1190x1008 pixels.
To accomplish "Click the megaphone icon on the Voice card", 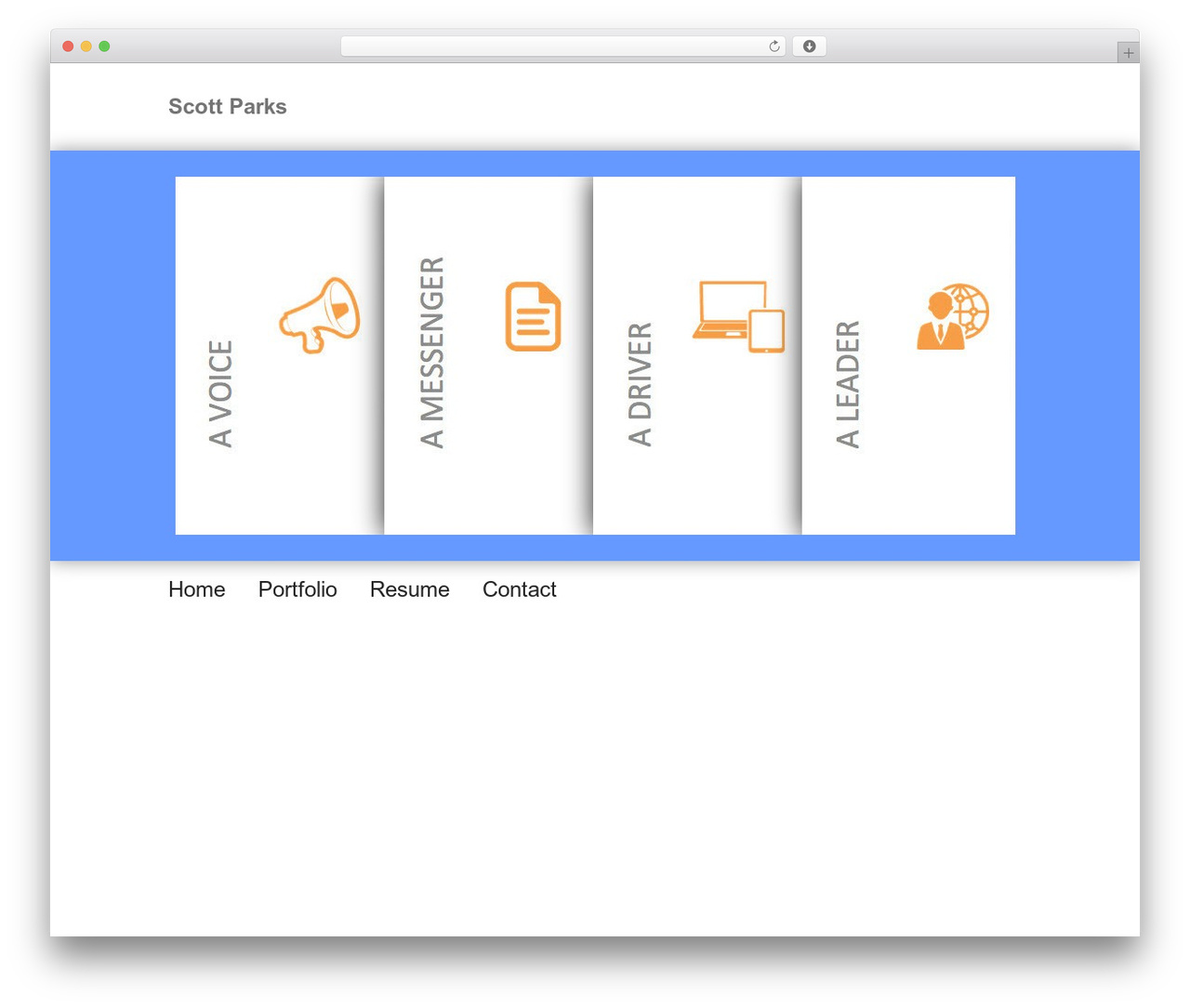I will 320,315.
